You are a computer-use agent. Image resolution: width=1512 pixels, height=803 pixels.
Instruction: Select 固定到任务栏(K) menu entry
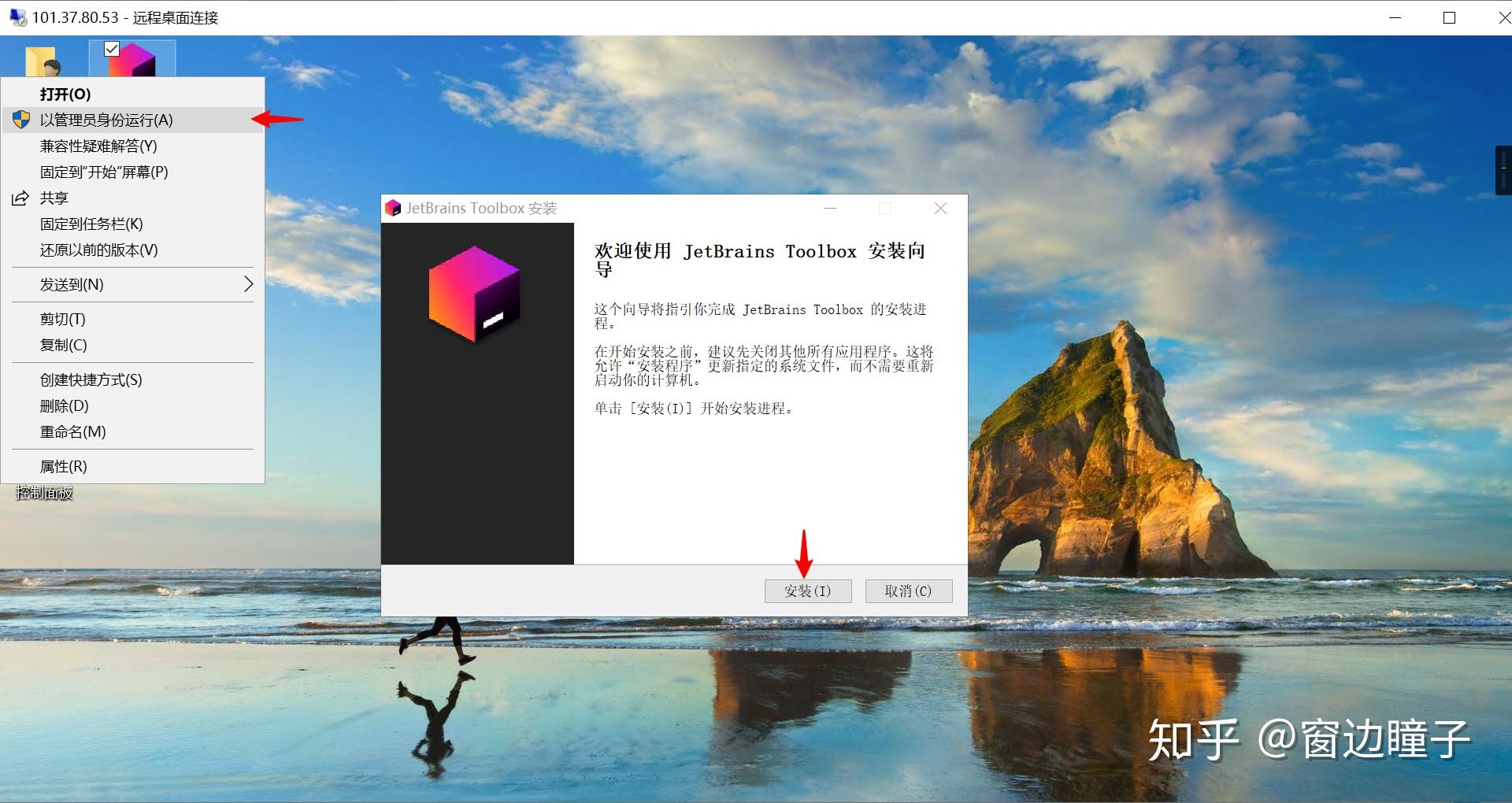coord(89,224)
